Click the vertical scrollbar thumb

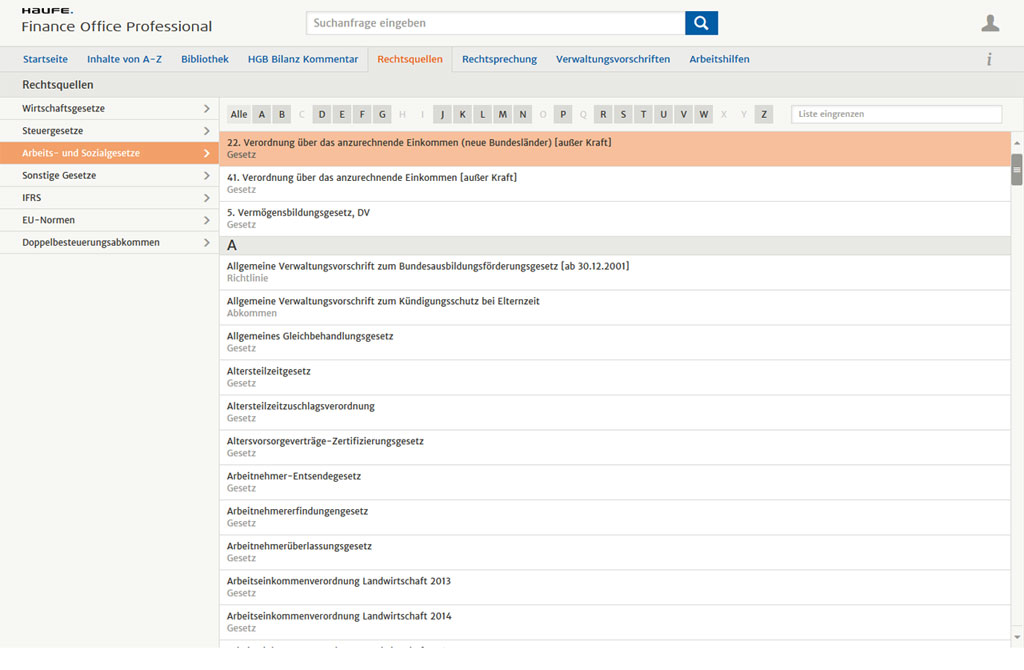(1017, 170)
